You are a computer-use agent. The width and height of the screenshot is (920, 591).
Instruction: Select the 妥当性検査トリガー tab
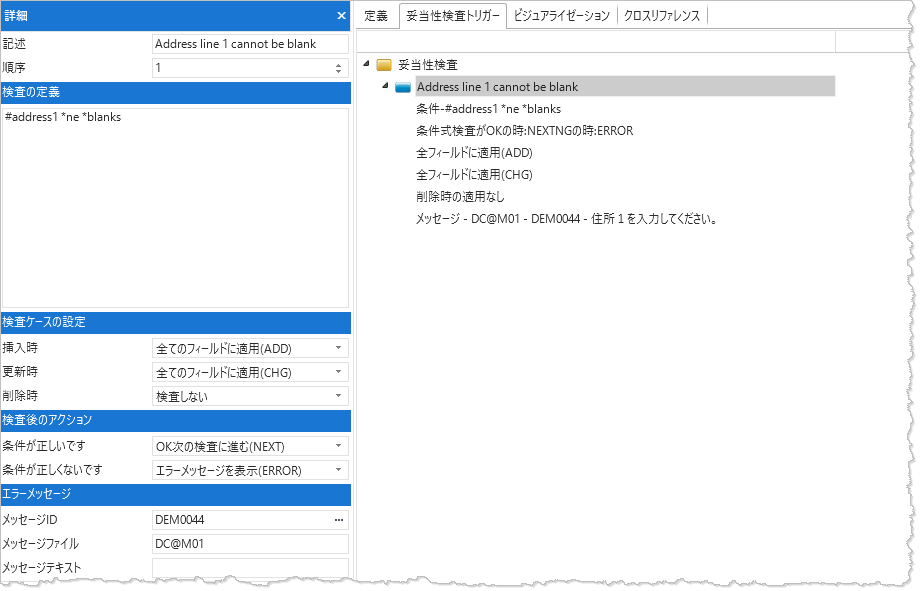[452, 16]
